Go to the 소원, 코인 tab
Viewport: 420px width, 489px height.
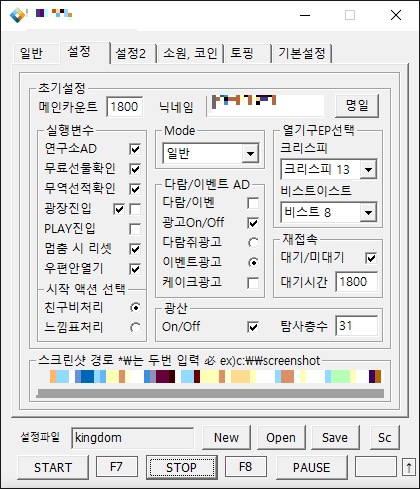coord(190,53)
